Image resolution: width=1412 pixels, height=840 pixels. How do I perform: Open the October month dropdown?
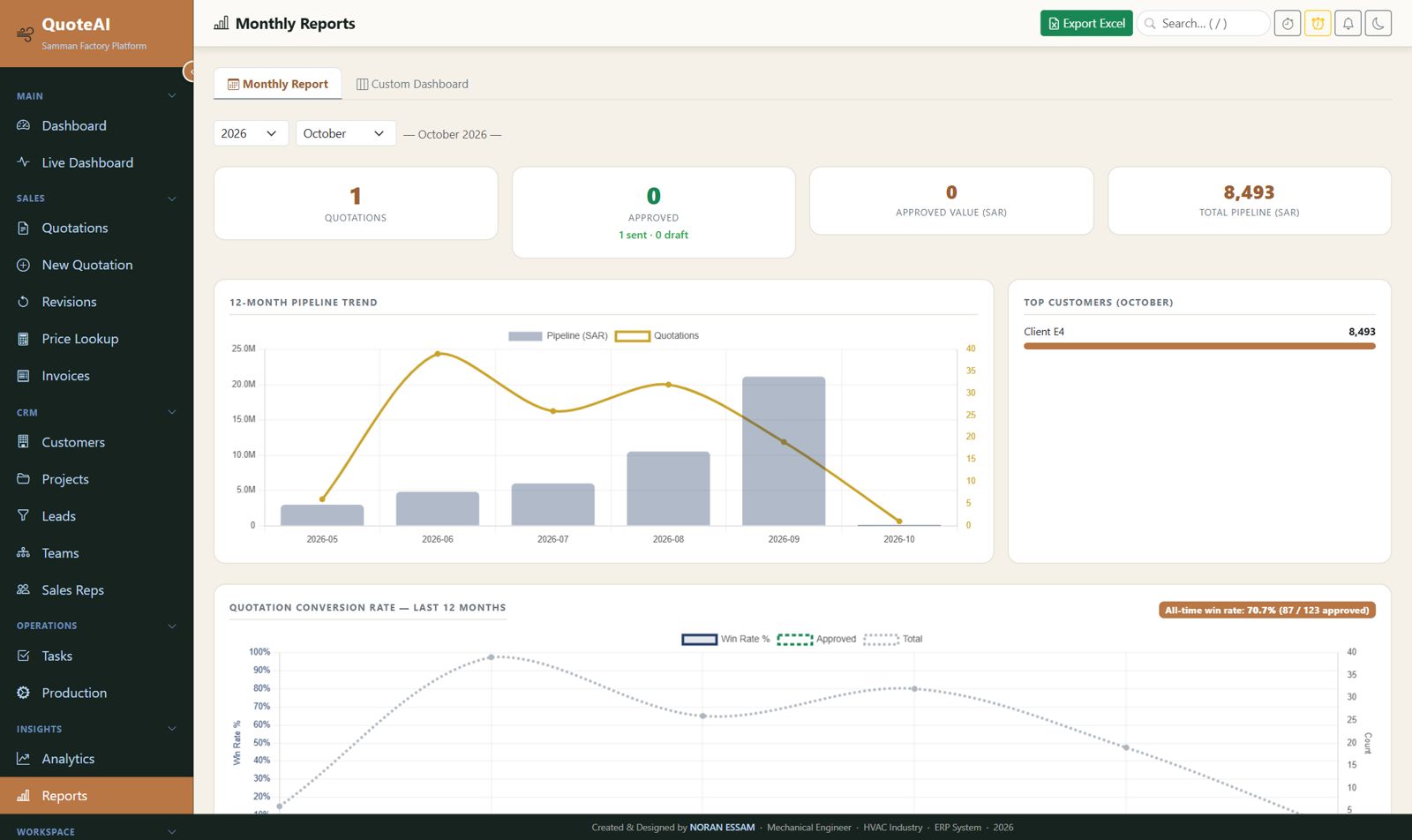pos(345,133)
